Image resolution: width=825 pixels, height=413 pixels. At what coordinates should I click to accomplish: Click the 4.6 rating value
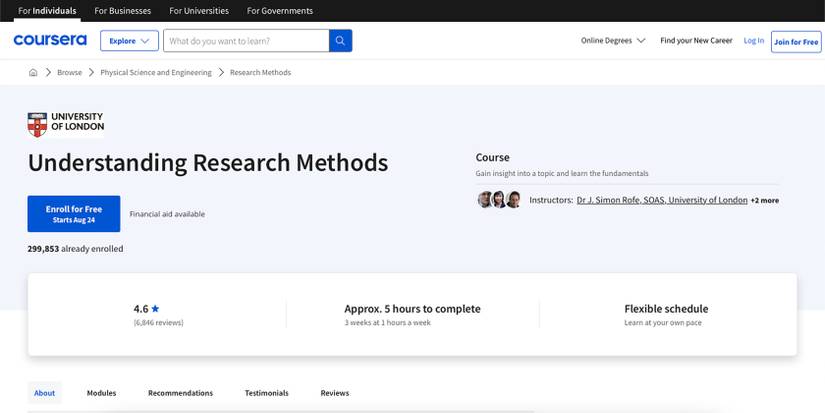[x=140, y=309]
